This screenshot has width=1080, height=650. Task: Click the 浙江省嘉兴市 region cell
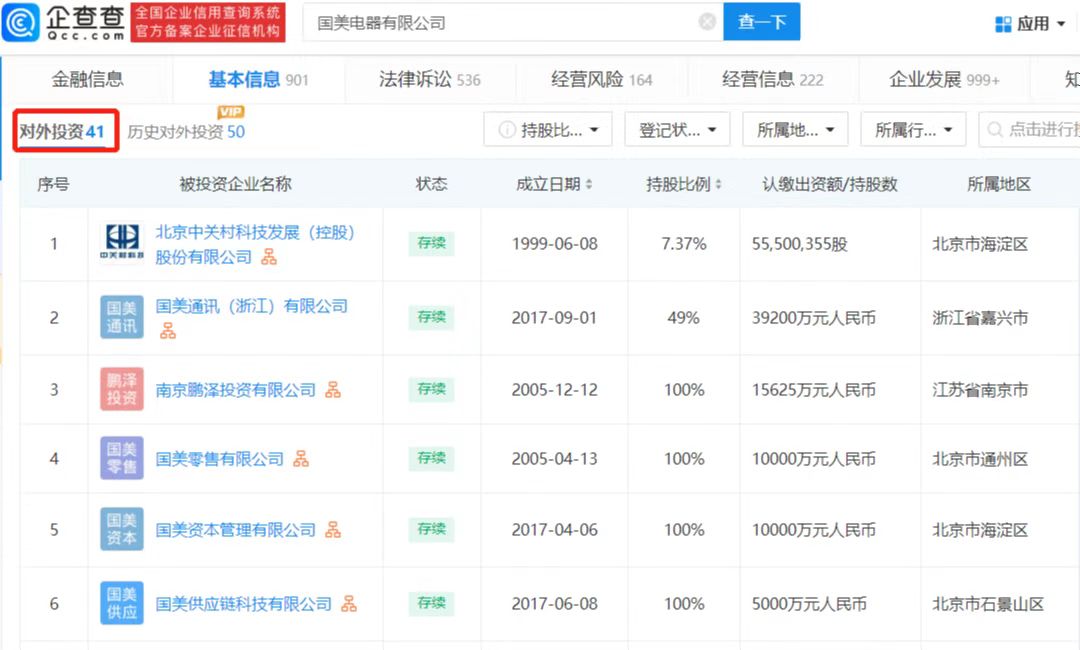[x=980, y=318]
